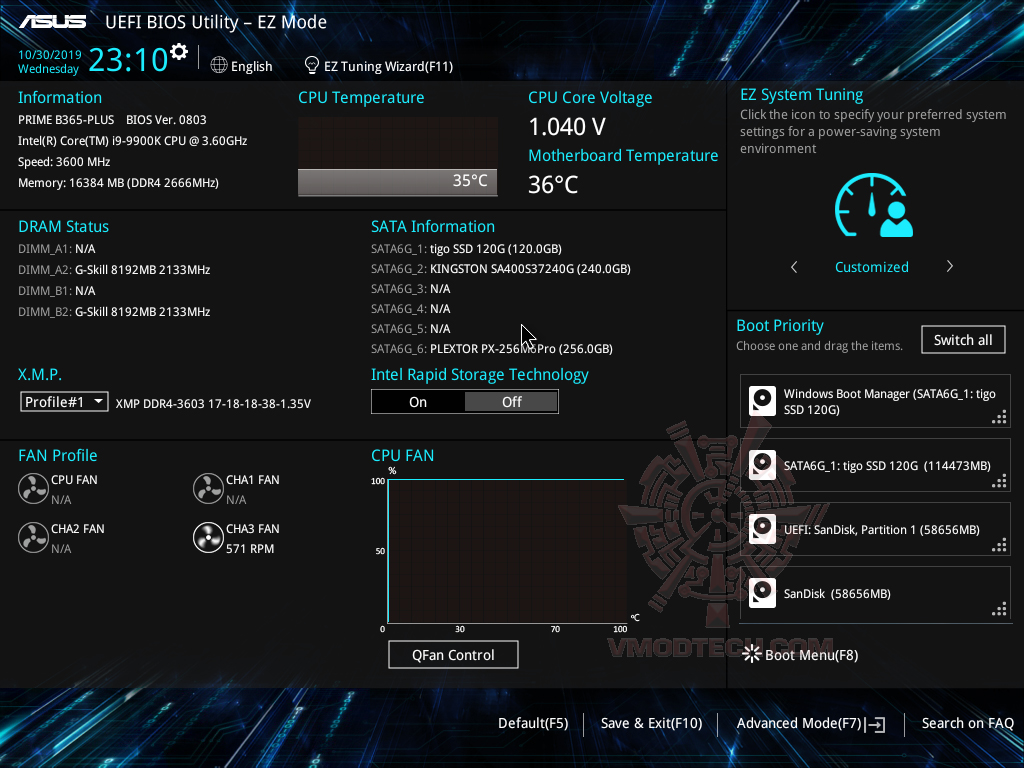Viewport: 1024px width, 768px height.
Task: Click the Customized tuning mode label
Action: pyautogui.click(x=871, y=266)
